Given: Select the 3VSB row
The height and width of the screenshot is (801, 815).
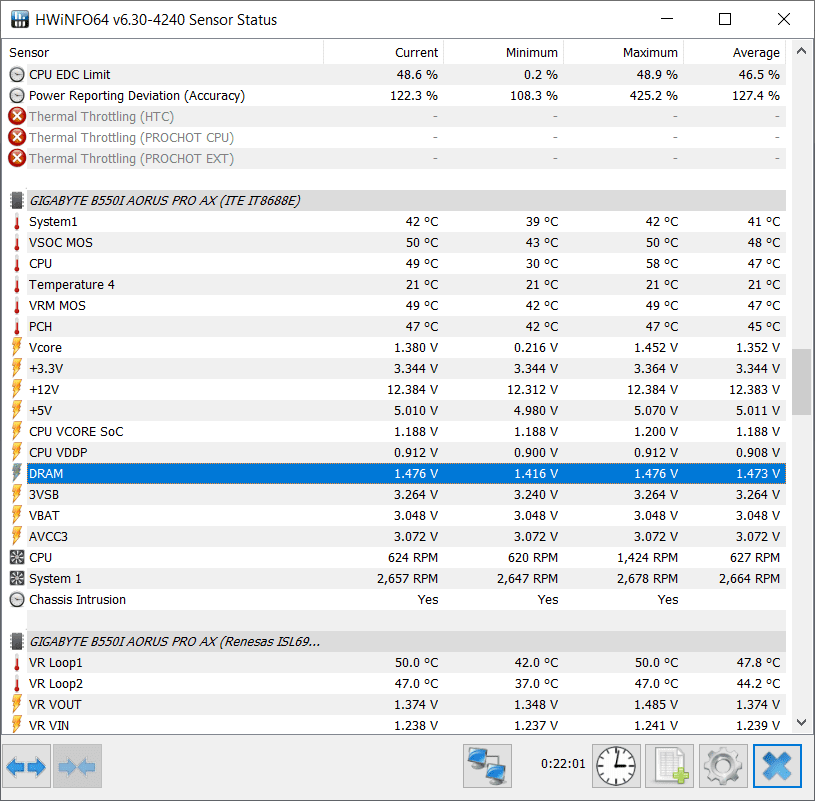Looking at the screenshot, I should 406,494.
